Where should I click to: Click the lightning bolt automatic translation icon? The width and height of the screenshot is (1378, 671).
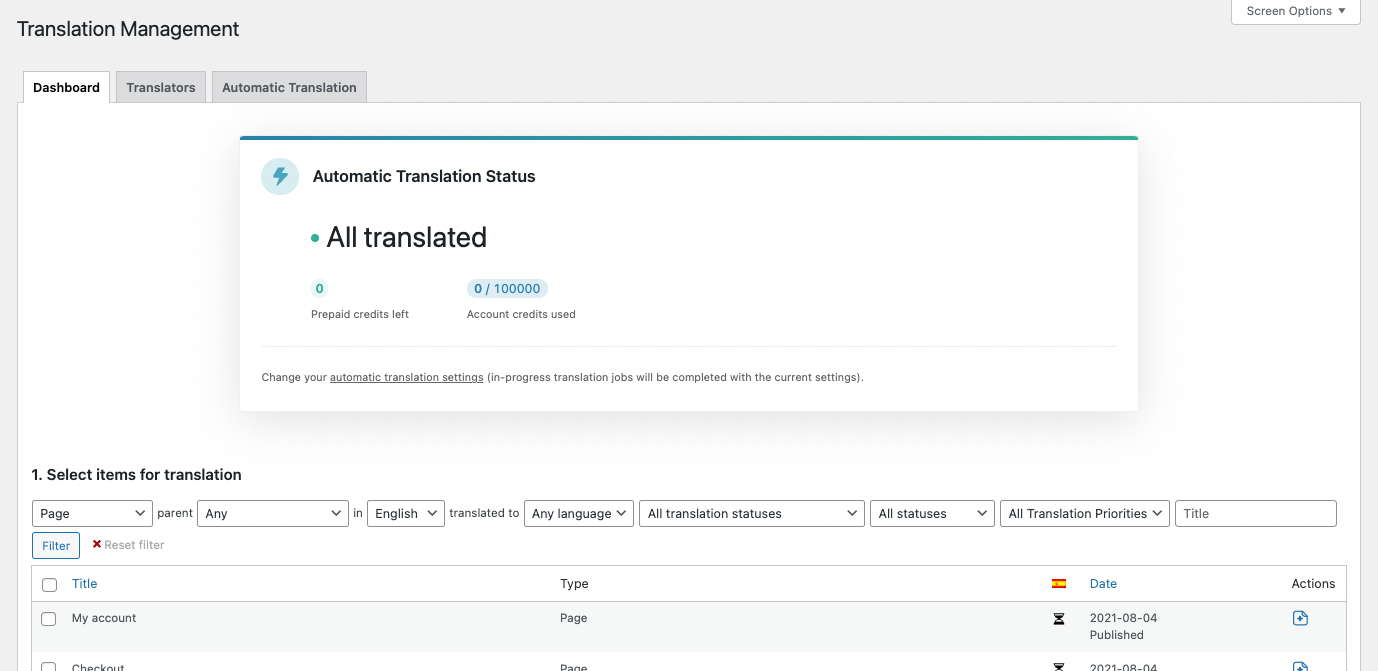pos(280,176)
